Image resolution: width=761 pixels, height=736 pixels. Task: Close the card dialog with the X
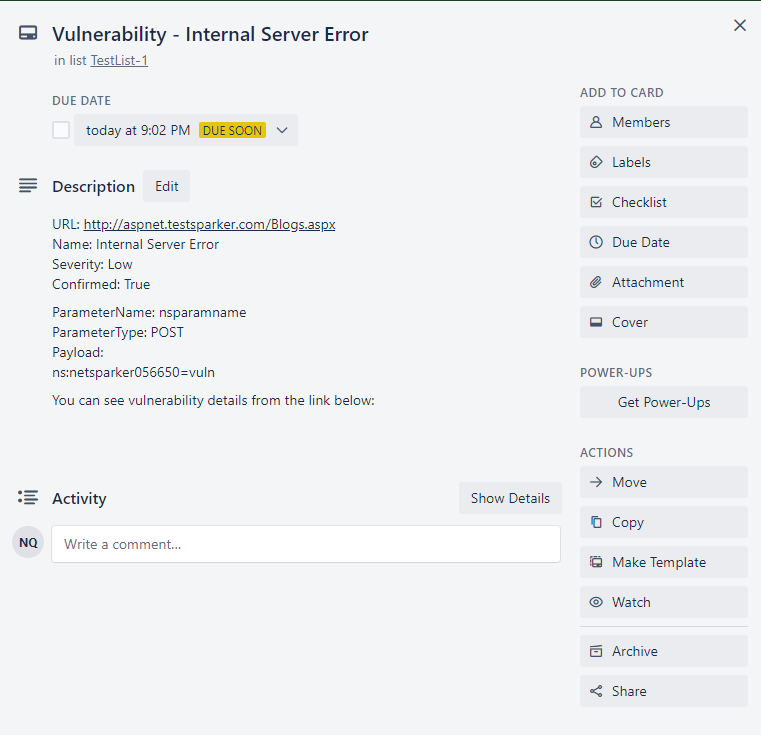coord(740,25)
